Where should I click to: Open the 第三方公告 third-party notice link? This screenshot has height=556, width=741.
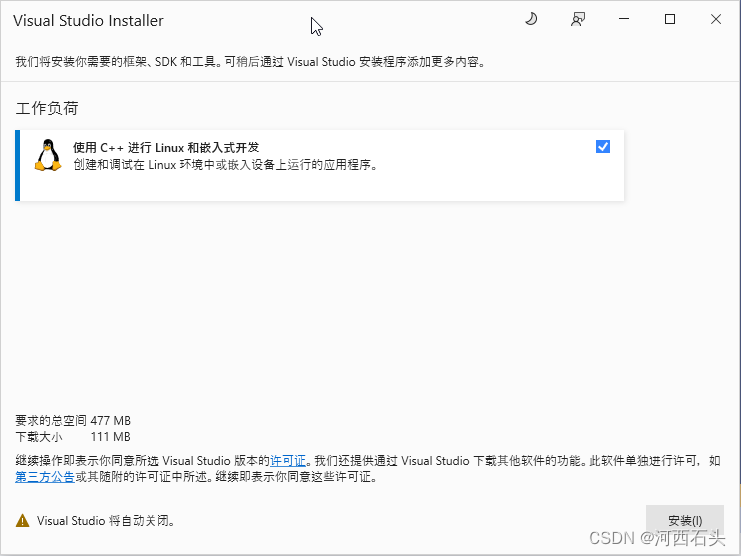pos(45,477)
